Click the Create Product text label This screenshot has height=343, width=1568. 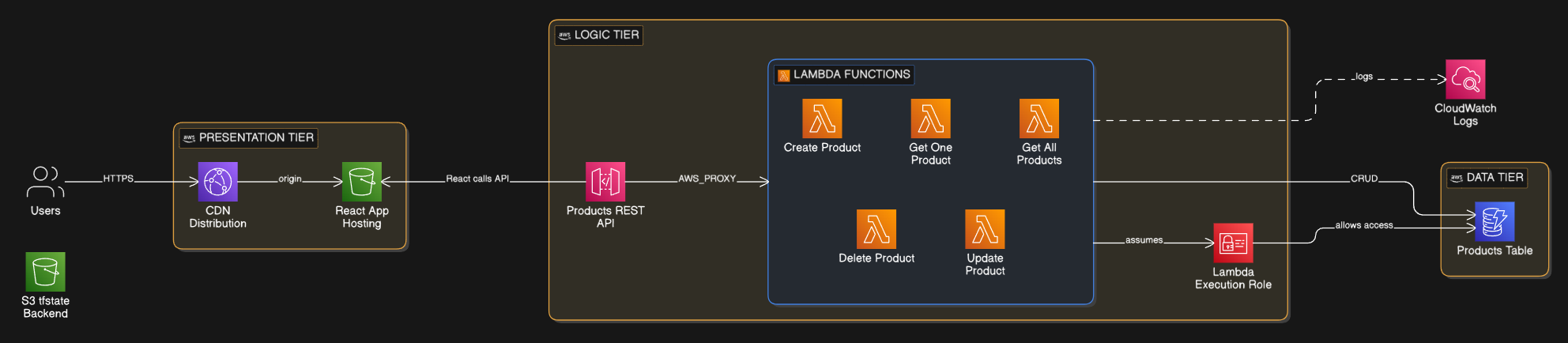(822, 147)
